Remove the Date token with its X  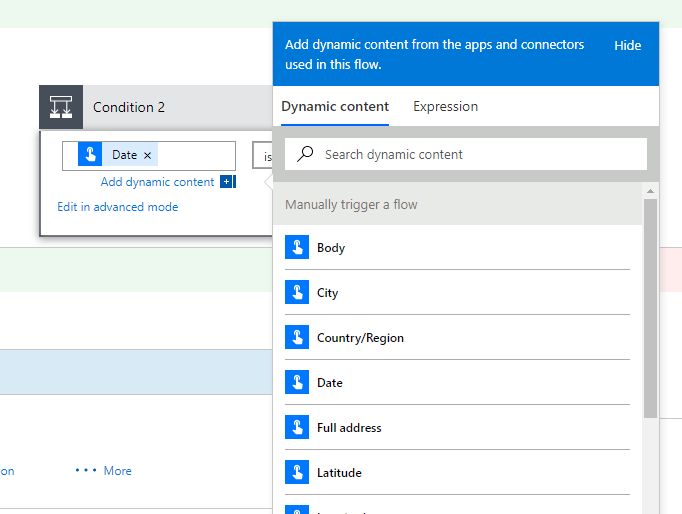tap(148, 155)
